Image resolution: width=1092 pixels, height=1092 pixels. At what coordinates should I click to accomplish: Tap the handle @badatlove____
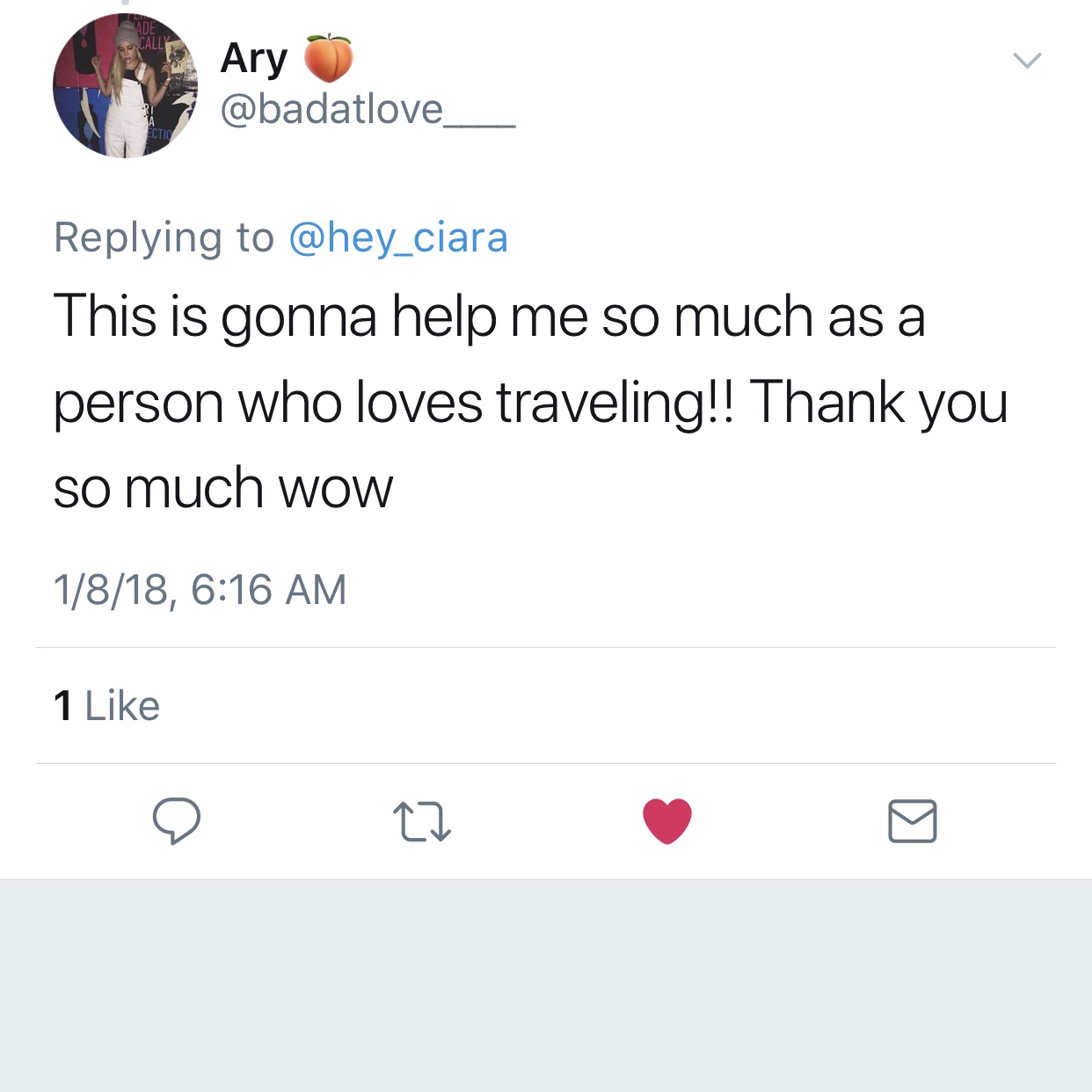coord(368,110)
